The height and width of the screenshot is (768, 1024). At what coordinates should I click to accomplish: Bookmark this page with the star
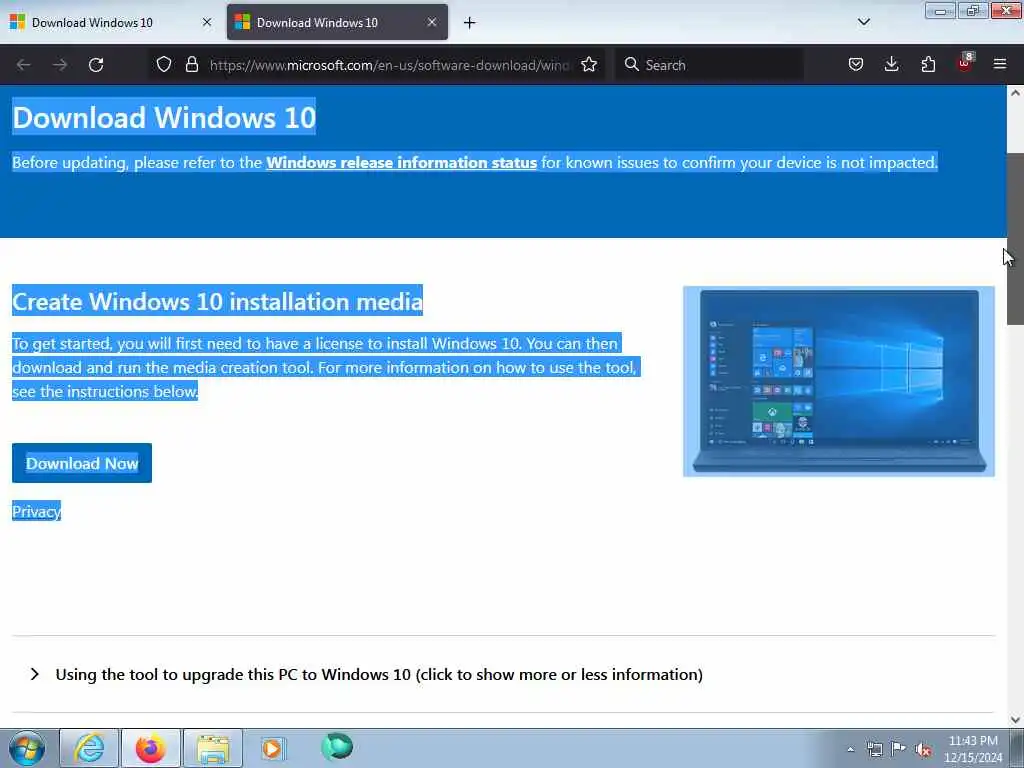point(589,64)
